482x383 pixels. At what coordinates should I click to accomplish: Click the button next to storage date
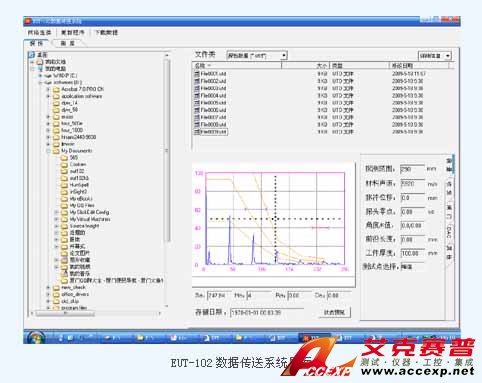click(334, 312)
